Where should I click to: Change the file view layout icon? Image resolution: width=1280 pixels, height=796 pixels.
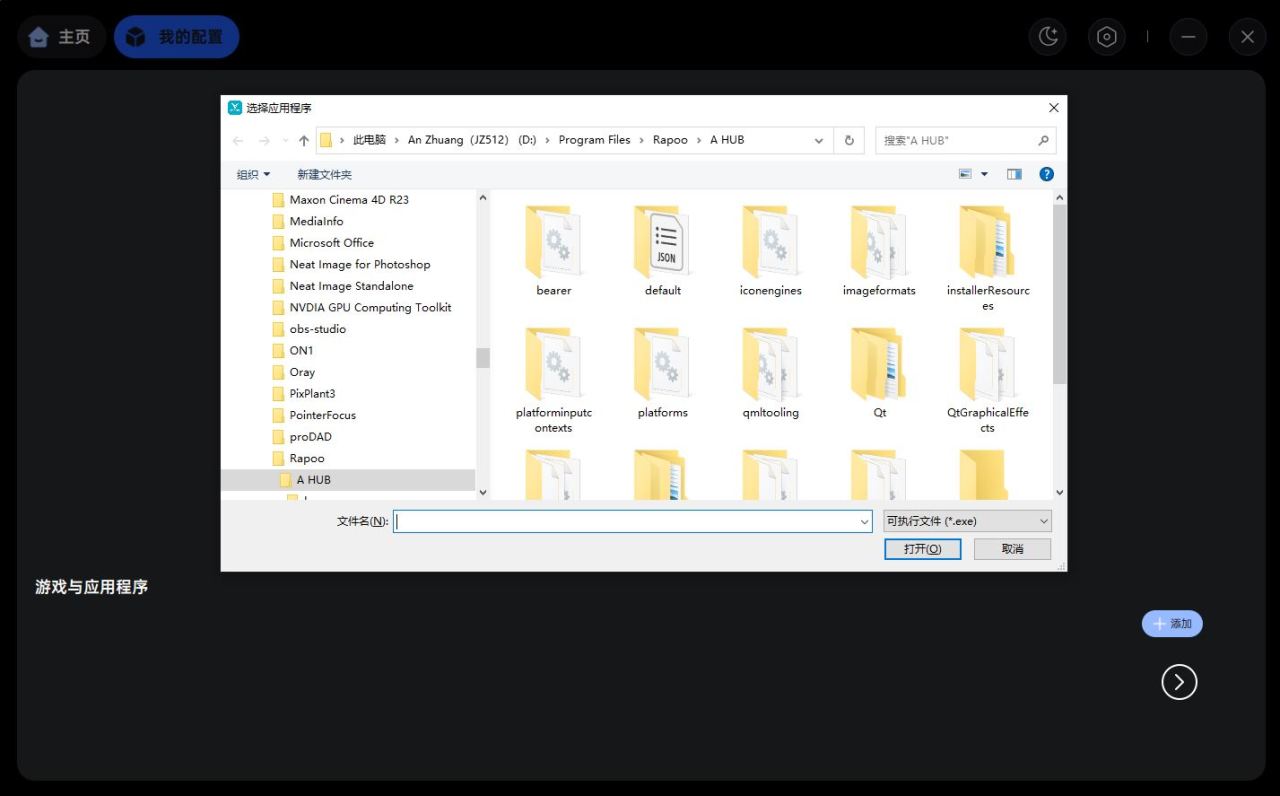coord(965,174)
